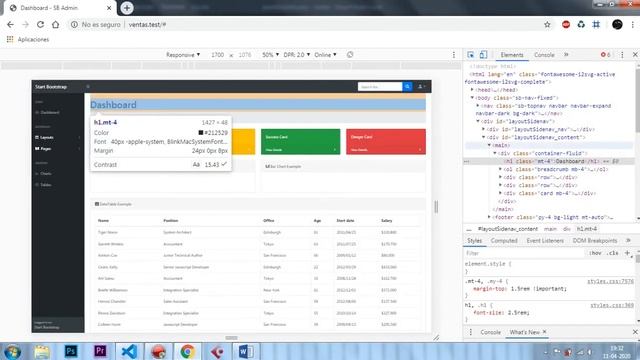Screen dimensions: 640x360
Task: Switch to the top Console panel tab
Action: pyautogui.click(x=544, y=55)
